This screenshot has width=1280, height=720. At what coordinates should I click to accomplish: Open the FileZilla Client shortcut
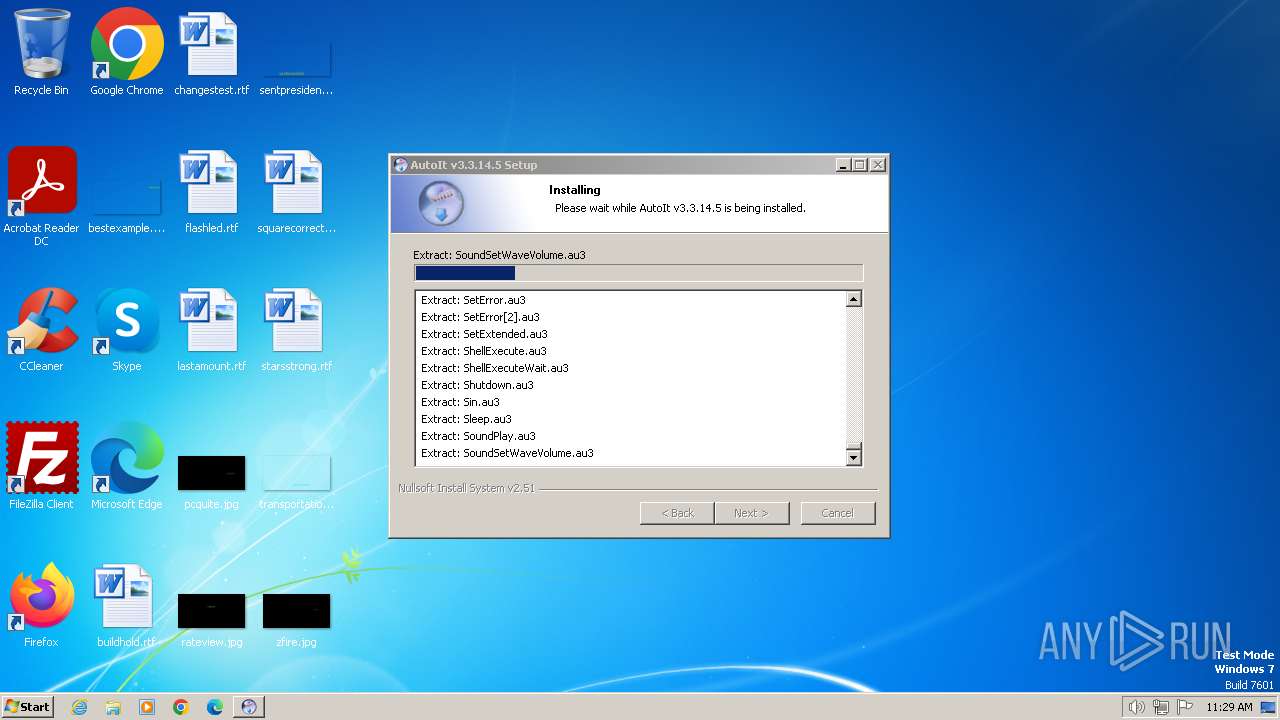tap(41, 468)
